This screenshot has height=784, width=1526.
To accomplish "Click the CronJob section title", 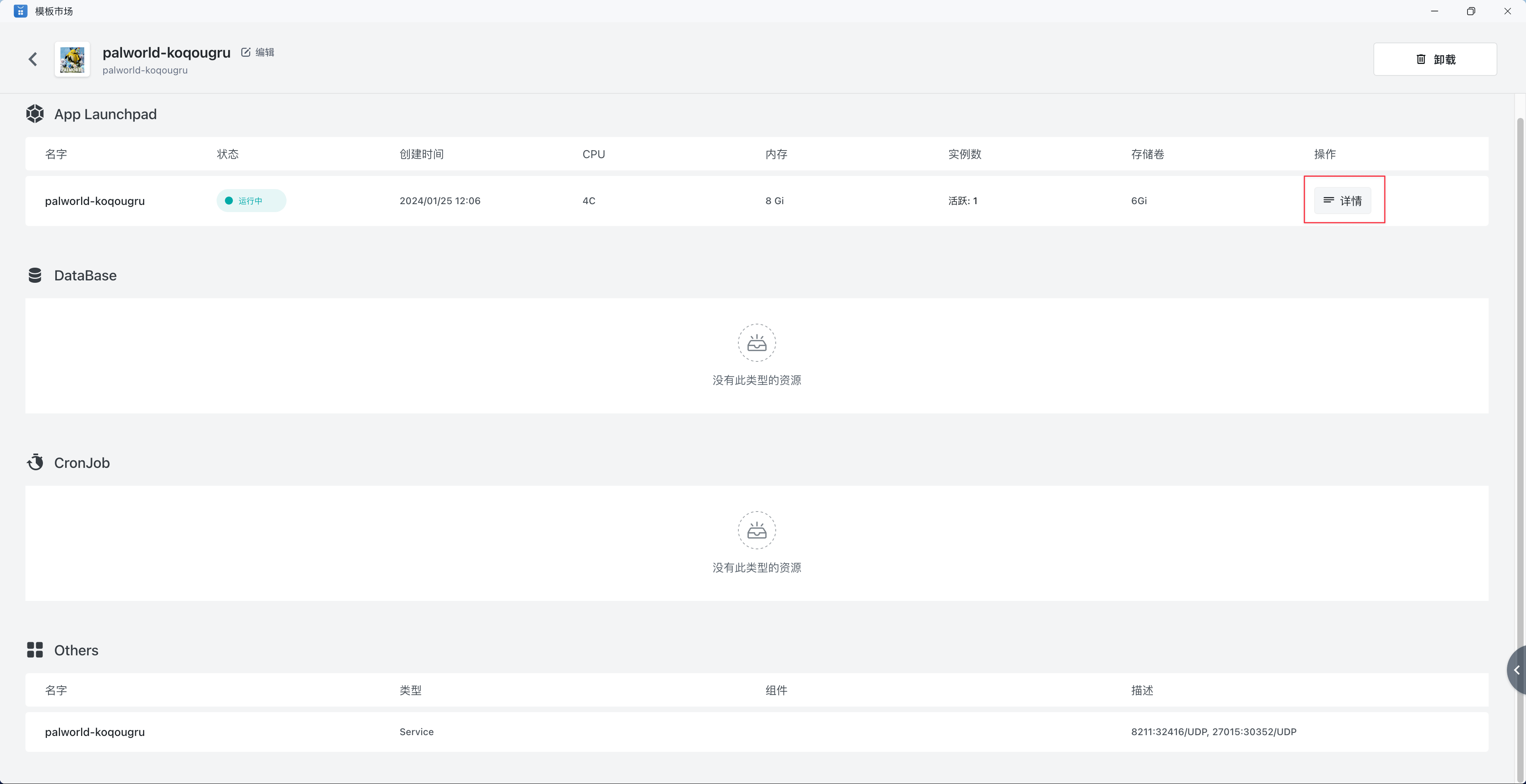I will pyautogui.click(x=82, y=462).
